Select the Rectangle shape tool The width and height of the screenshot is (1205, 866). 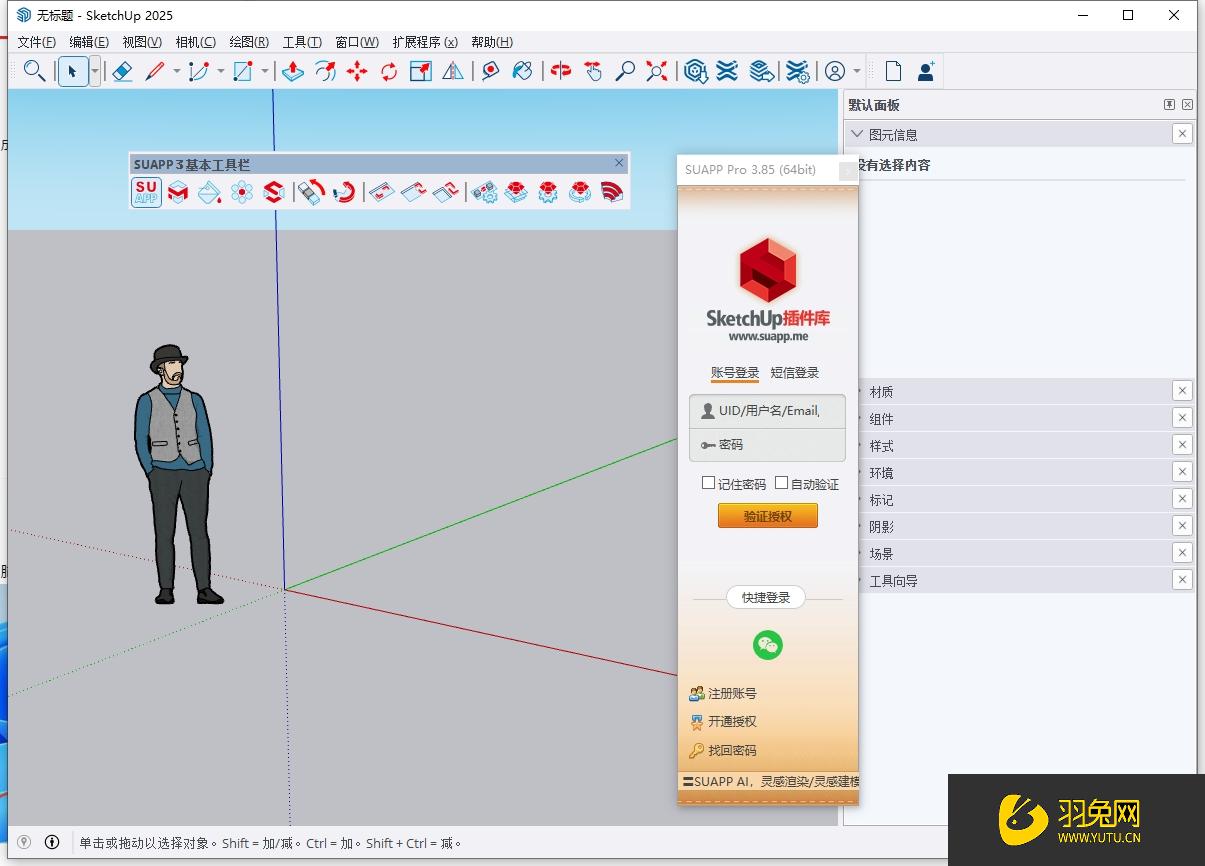coord(243,71)
